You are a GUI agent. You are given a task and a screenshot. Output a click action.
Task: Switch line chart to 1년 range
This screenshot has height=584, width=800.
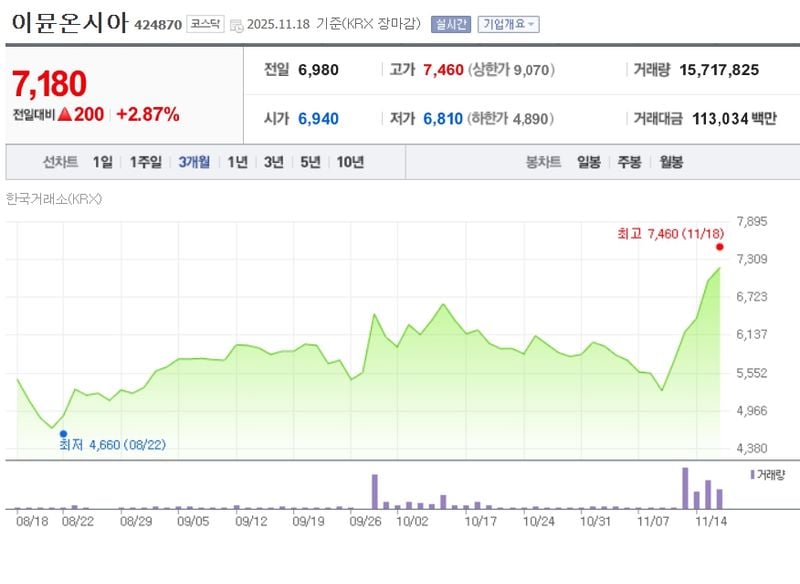(x=237, y=162)
